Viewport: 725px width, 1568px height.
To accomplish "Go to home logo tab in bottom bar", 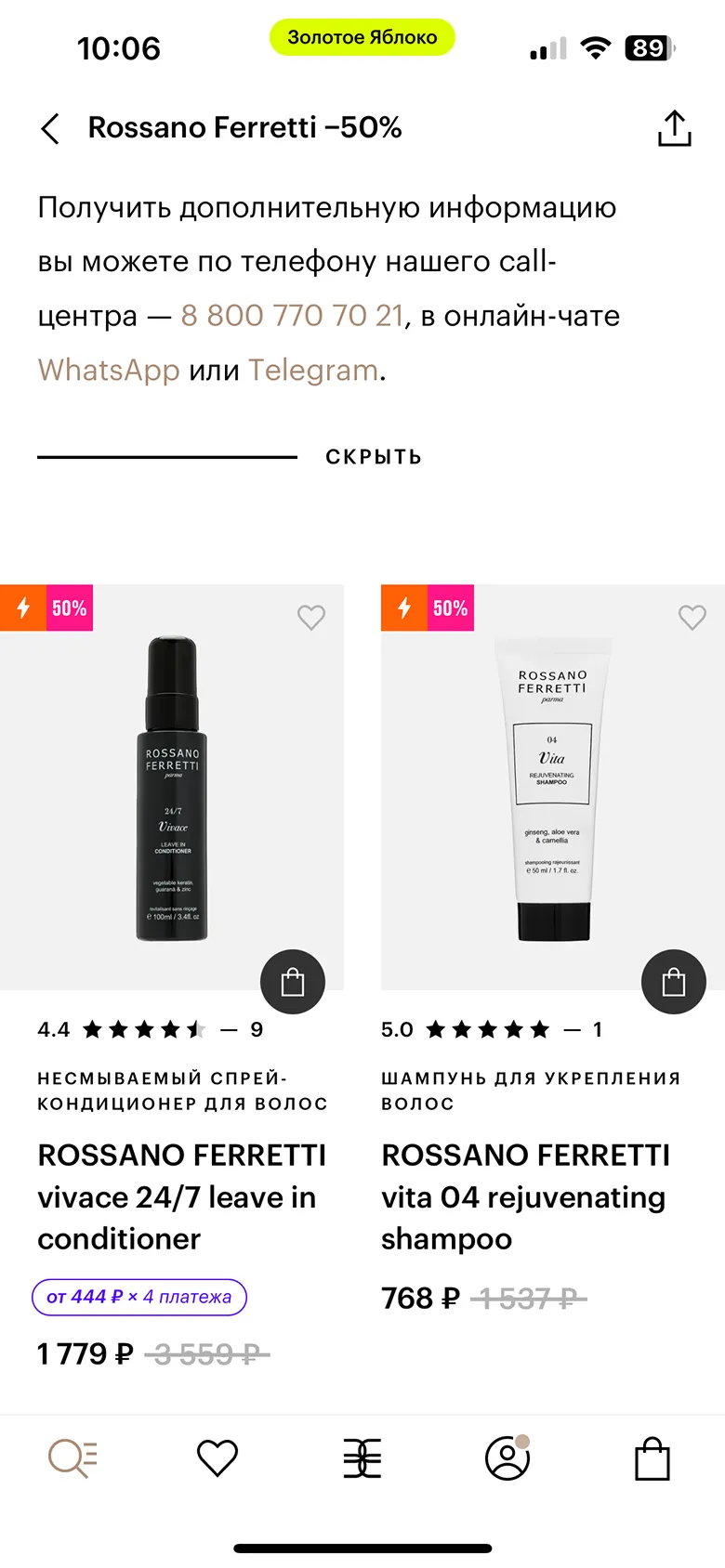I will click(x=362, y=1458).
